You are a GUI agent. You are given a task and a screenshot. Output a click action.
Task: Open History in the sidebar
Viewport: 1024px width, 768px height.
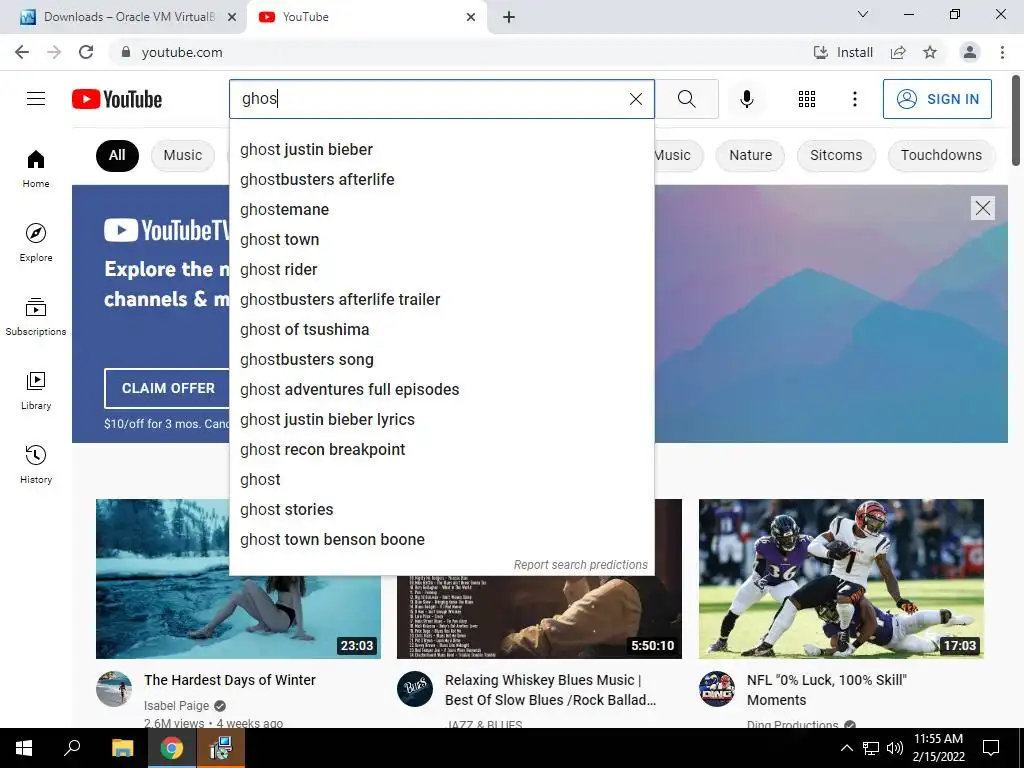(36, 464)
